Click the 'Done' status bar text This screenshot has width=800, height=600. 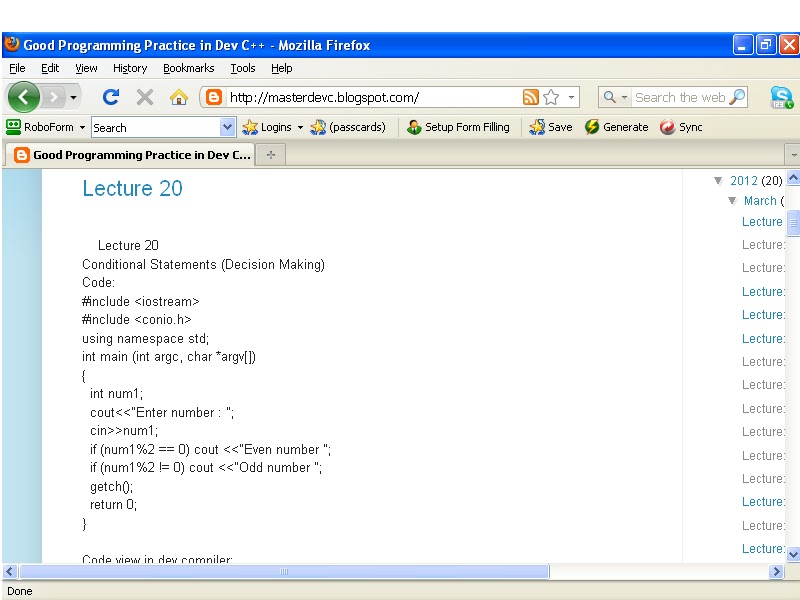point(19,591)
